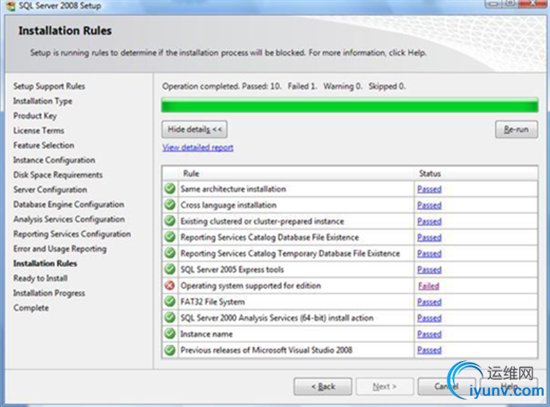
Task: Open Passed link for Catalog Temporary Database File
Action: pos(429,254)
